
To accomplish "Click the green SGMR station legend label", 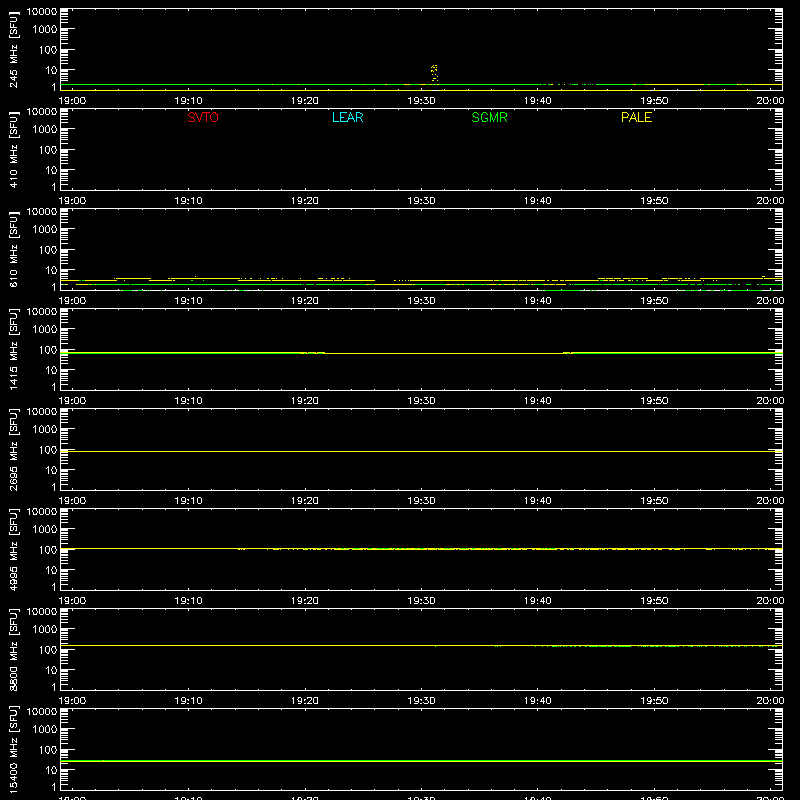I will tap(489, 117).
